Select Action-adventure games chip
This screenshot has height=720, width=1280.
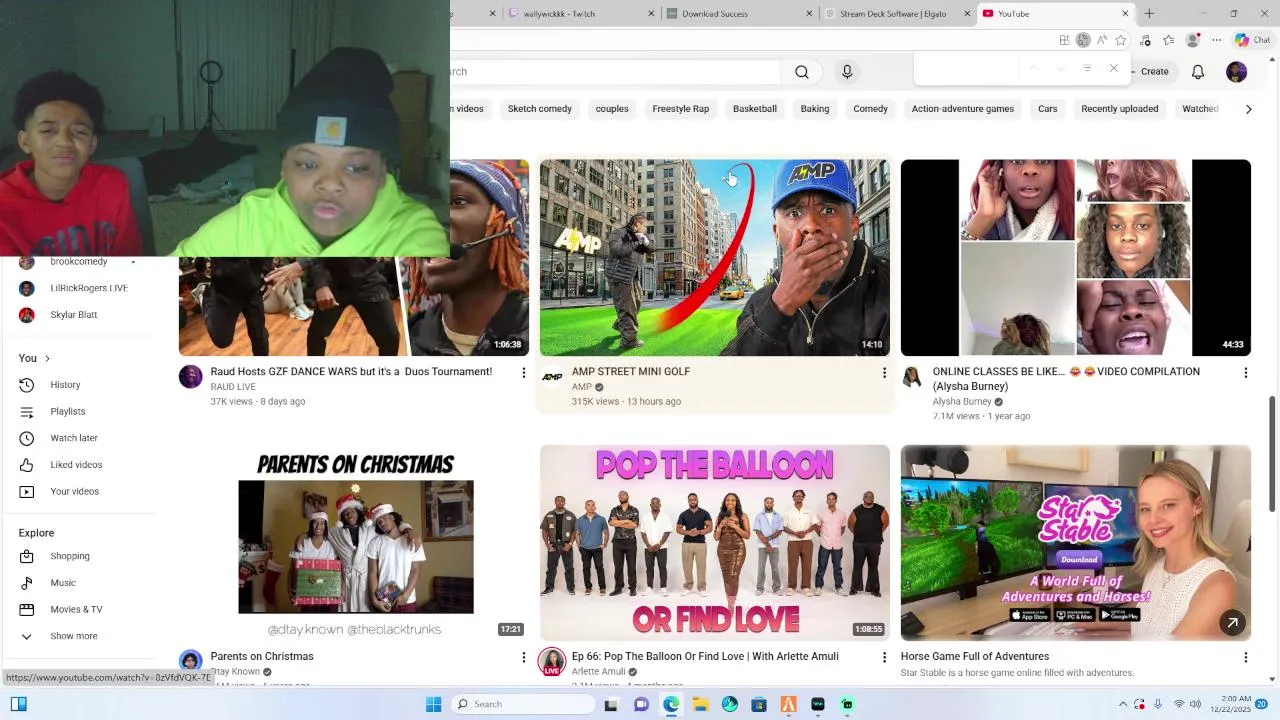point(962,109)
